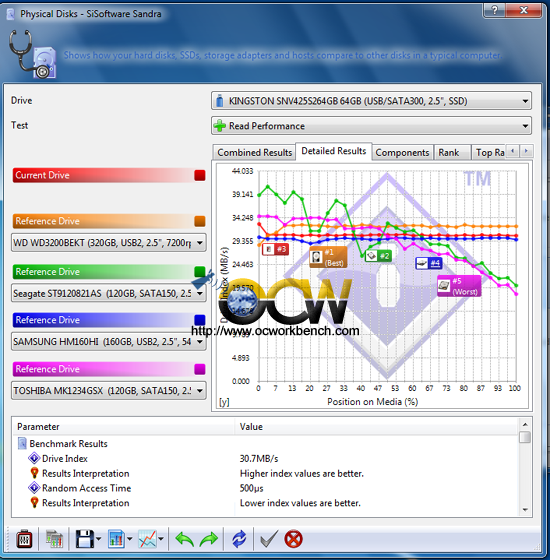
Task: Click the tab scroll right arrow
Action: pos(526,151)
